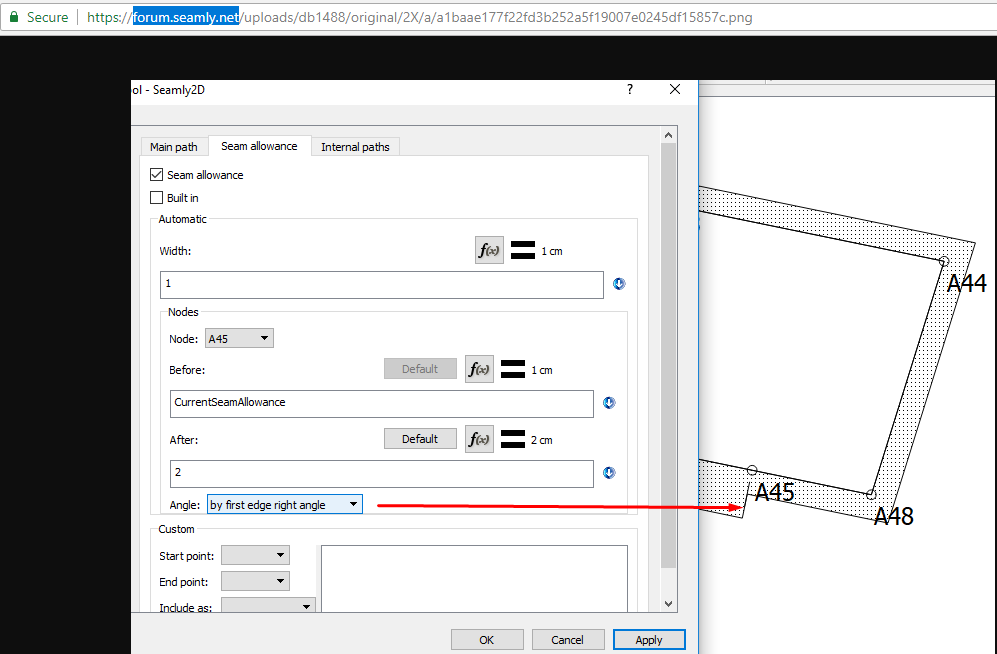The width and height of the screenshot is (997, 654).
Task: Switch to the Internal paths tab
Action: tap(355, 147)
